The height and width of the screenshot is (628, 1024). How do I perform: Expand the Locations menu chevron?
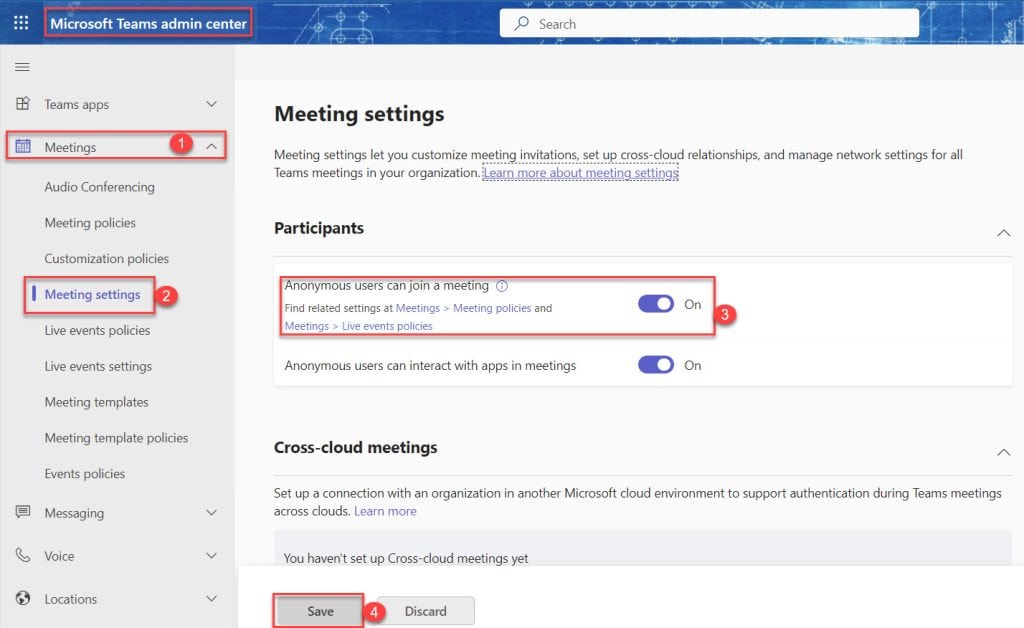point(212,599)
